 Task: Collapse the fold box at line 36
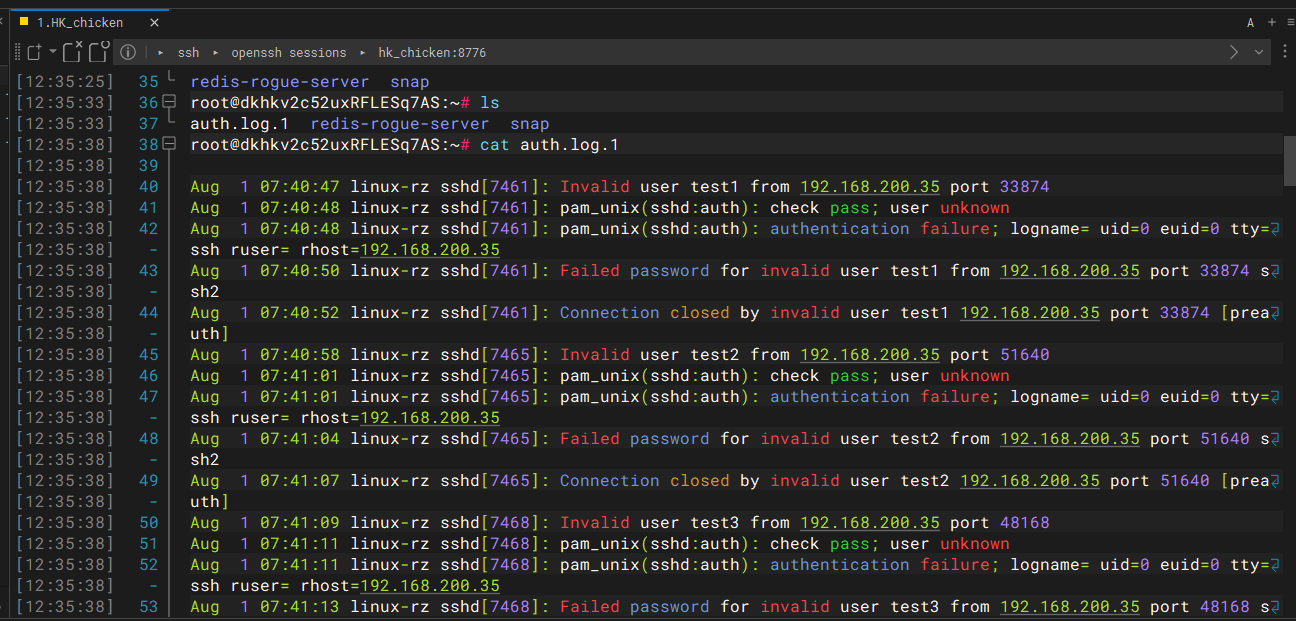pyautogui.click(x=169, y=102)
